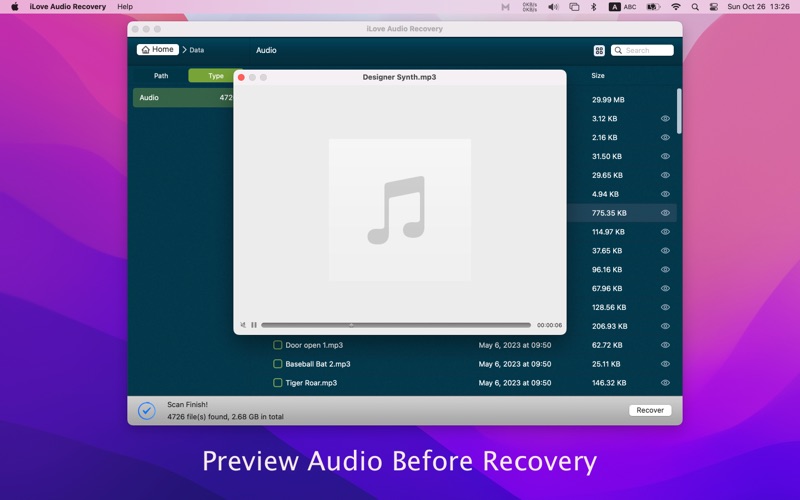Image resolution: width=800 pixels, height=500 pixels.
Task: Preview the 96.16 KB file via eye icon
Action: [x=665, y=269]
